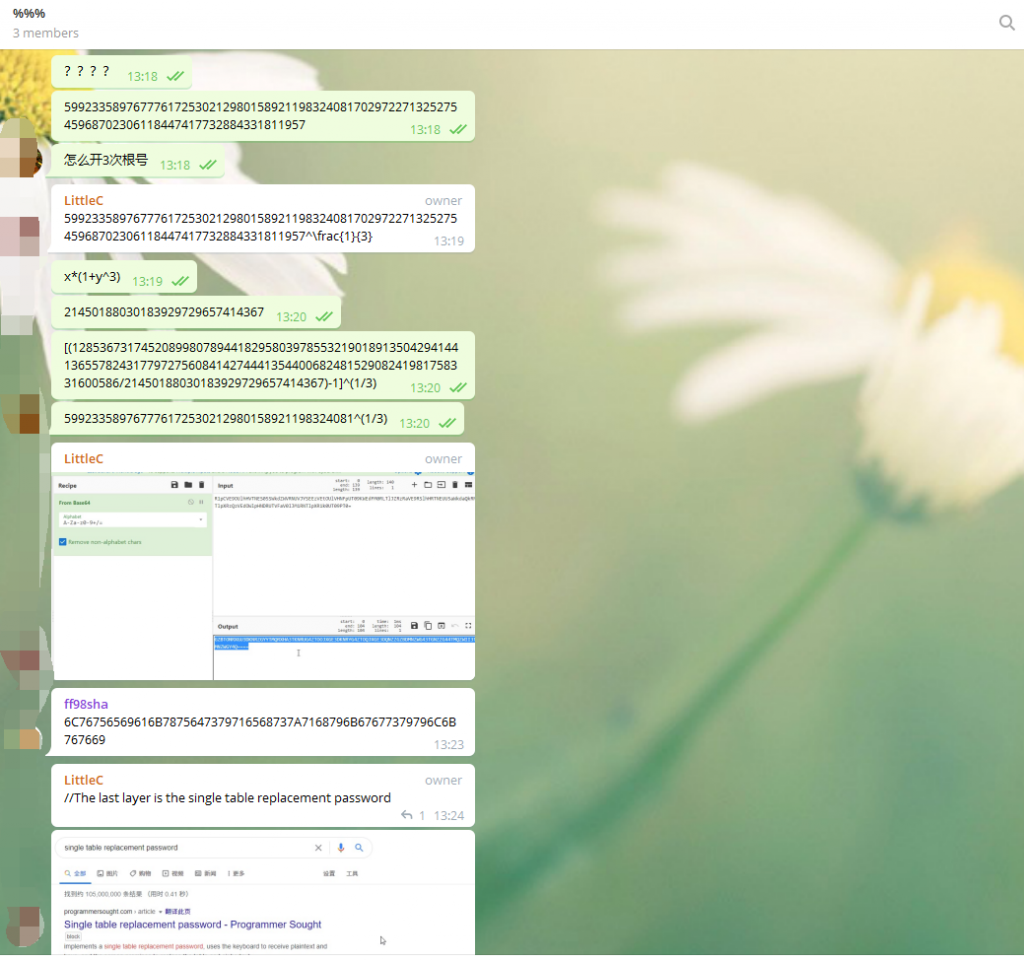Click the owner badge on the last layer message
1024x961 pixels.
click(443, 780)
